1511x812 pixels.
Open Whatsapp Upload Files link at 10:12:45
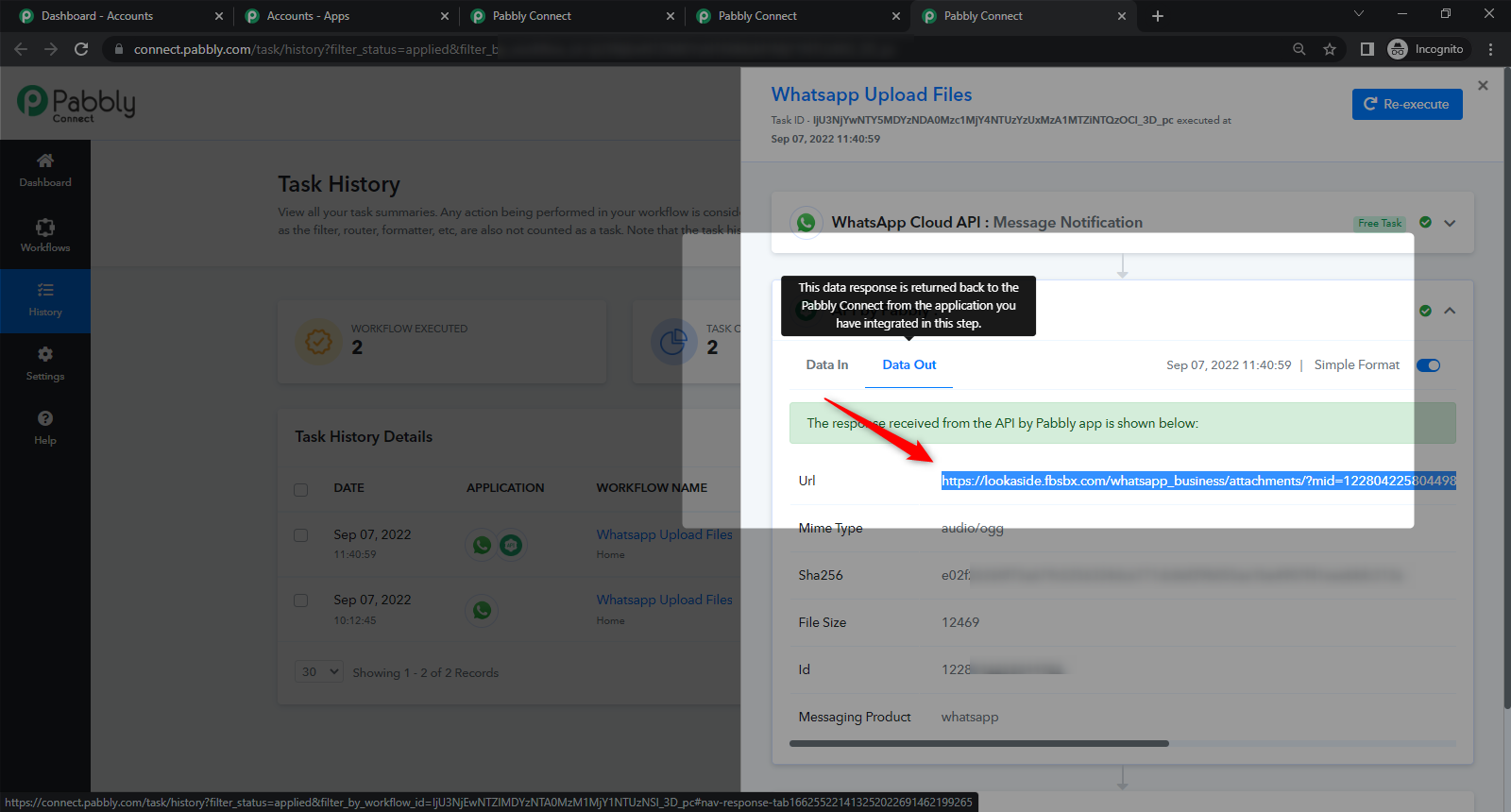click(x=664, y=600)
